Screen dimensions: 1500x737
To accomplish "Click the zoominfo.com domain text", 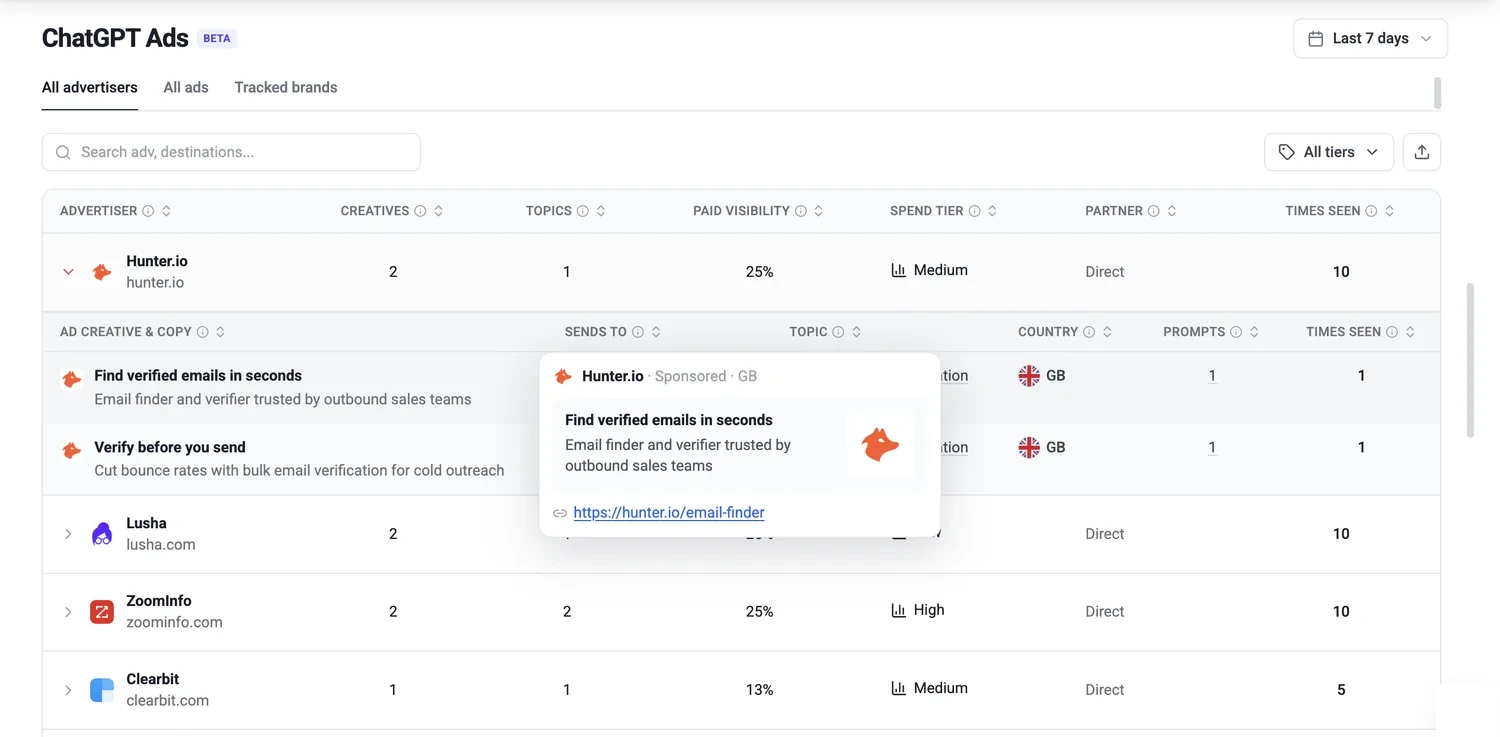I will pyautogui.click(x=175, y=622).
